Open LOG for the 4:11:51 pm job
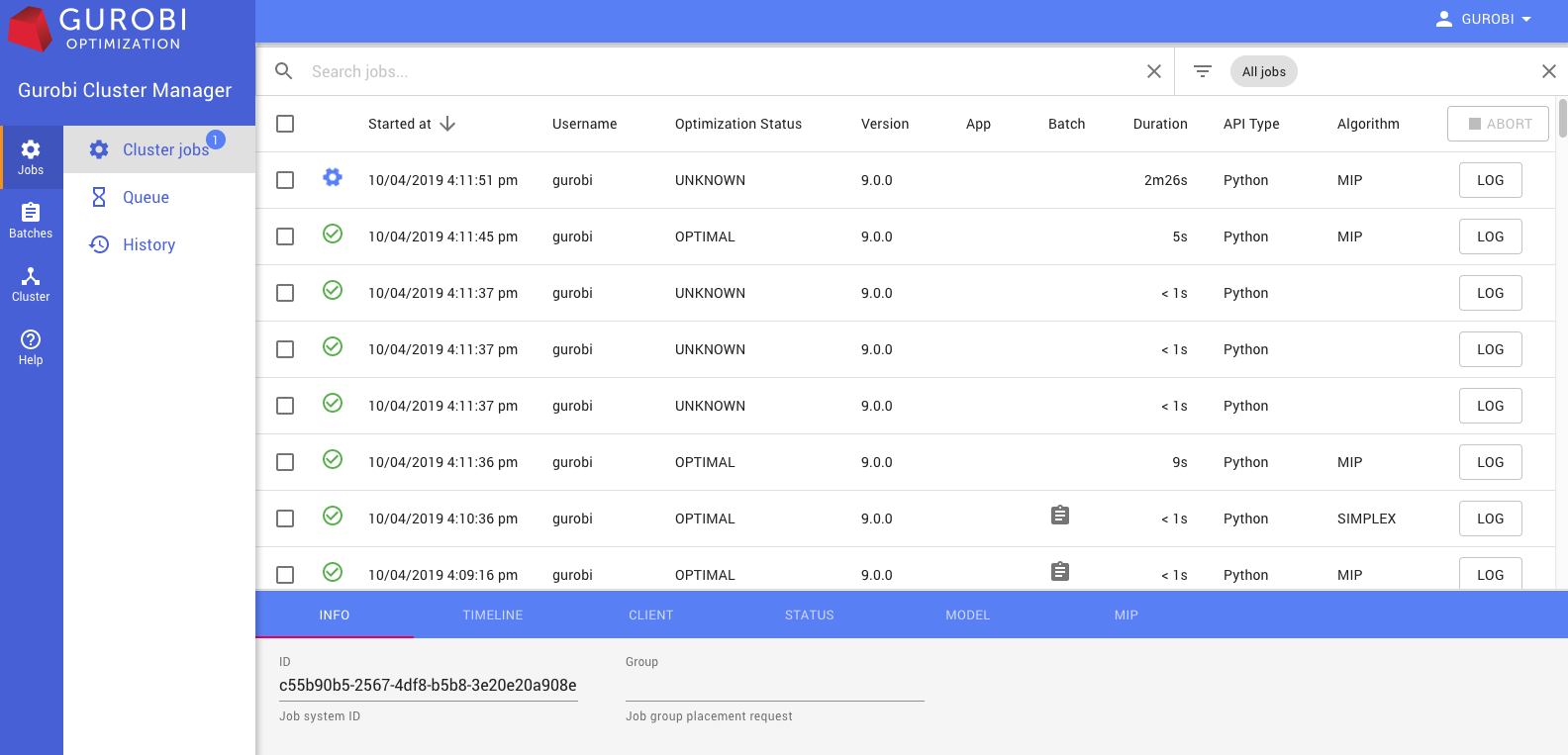1568x755 pixels. tap(1490, 180)
